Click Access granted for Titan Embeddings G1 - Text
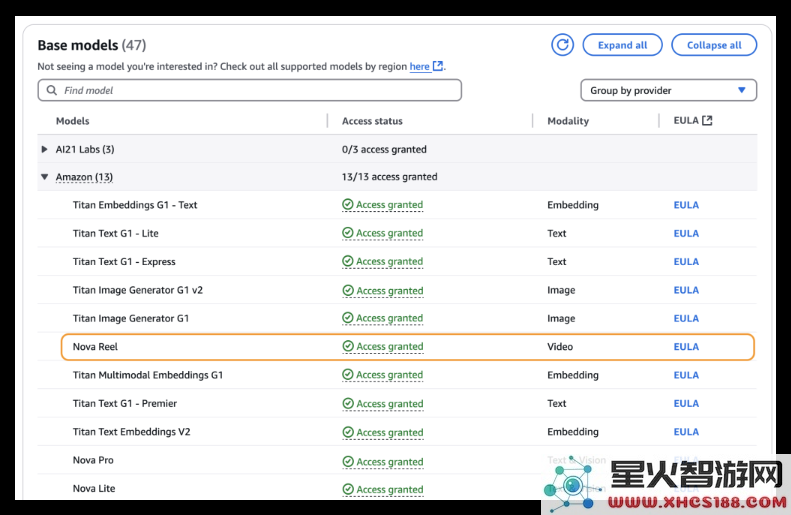This screenshot has height=515, width=791. tap(383, 205)
